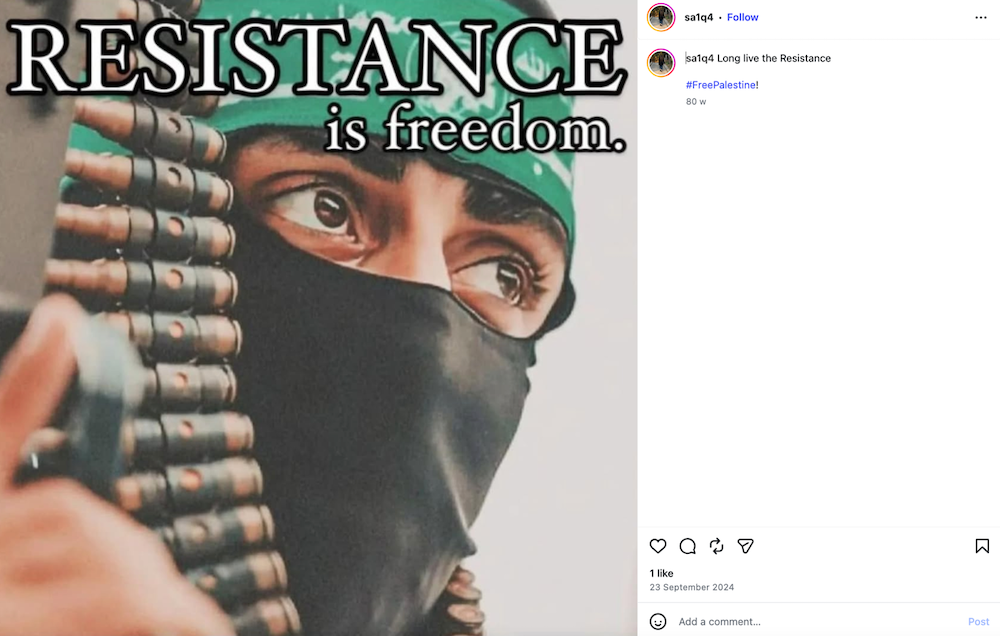Image resolution: width=1000 pixels, height=636 pixels.
Task: Open sa1q4 profile picture in header
Action: coord(661,17)
